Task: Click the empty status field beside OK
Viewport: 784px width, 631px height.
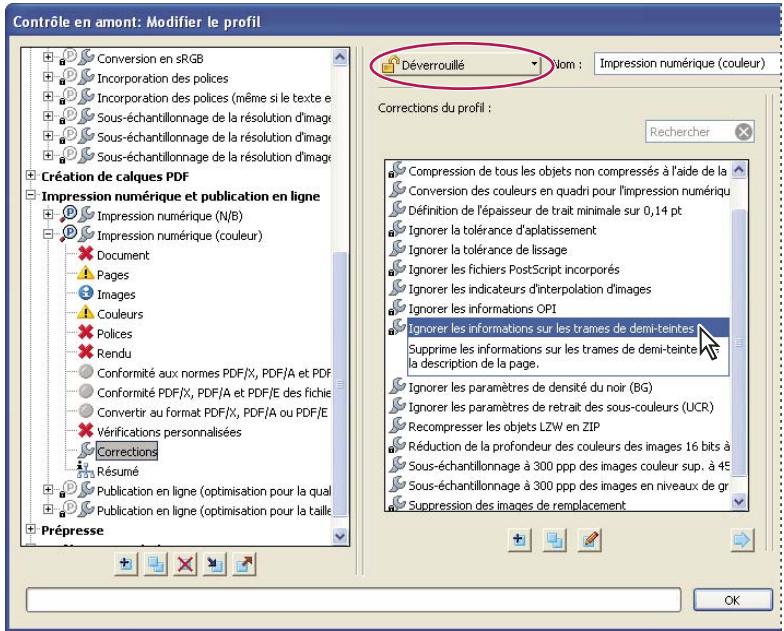Action: coord(354,600)
